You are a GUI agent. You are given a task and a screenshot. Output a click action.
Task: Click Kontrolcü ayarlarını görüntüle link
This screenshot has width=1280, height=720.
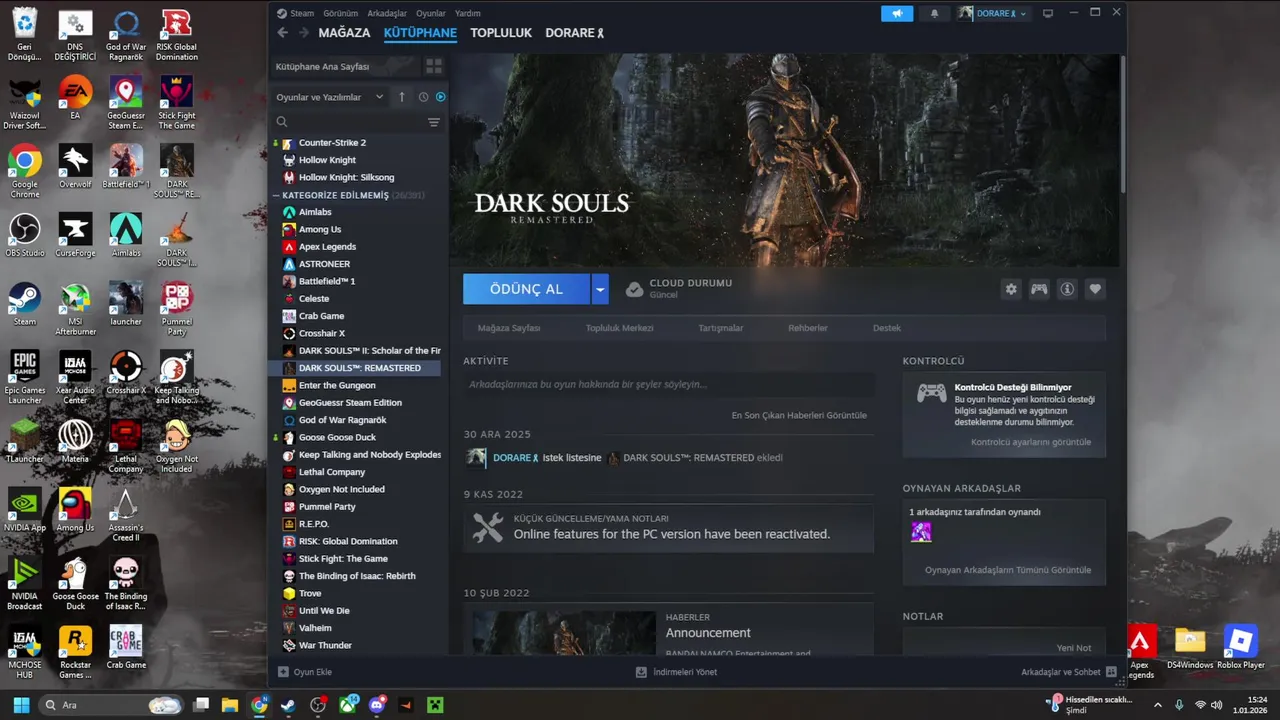point(1031,442)
